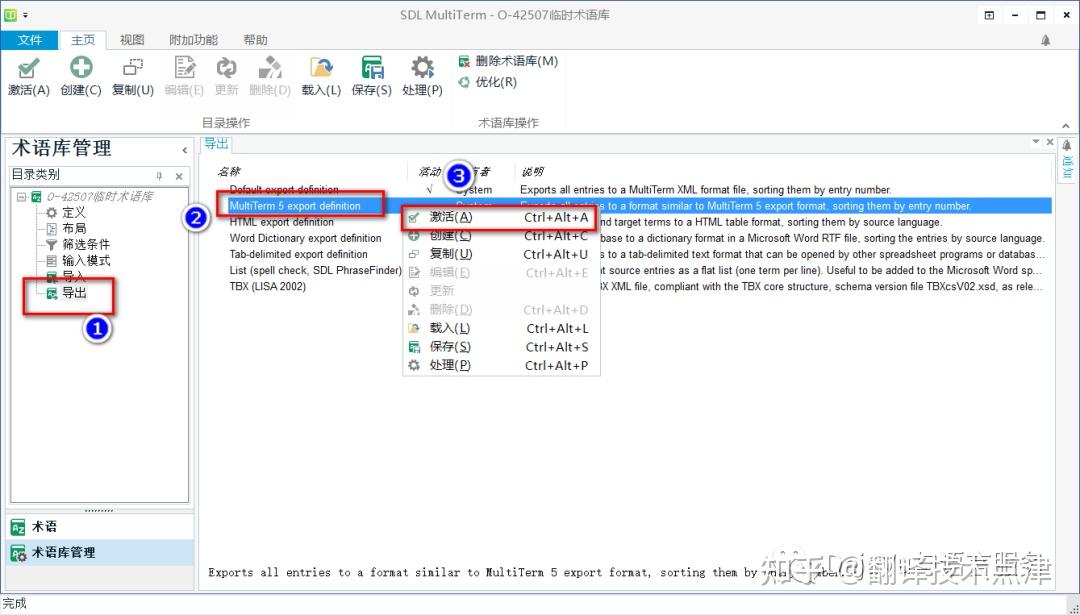1080x615 pixels.
Task: Click the 保存(S) icon in 目录操作 group
Action: 372,75
